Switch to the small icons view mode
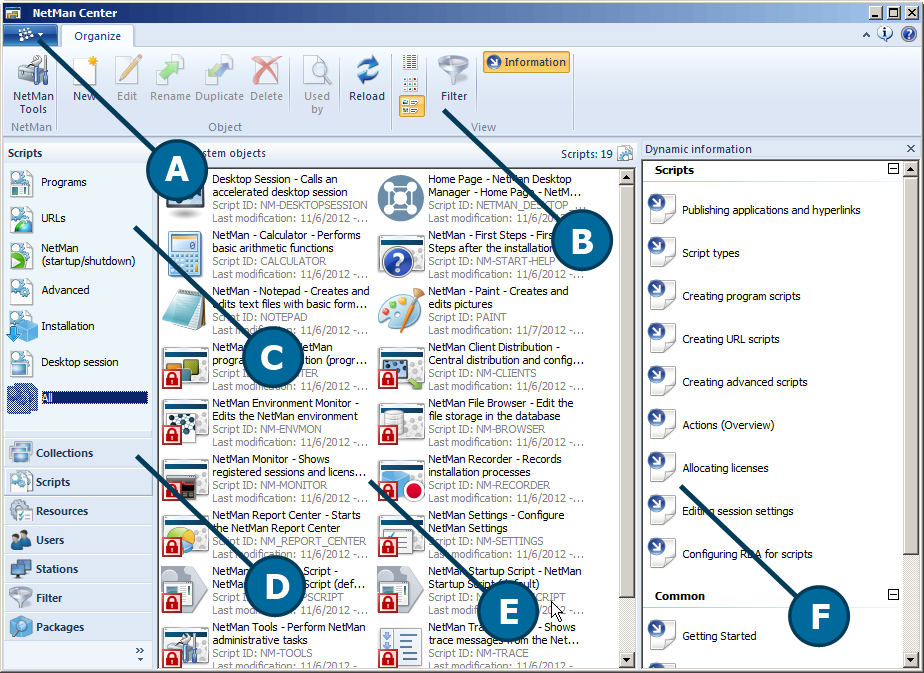 [411, 84]
